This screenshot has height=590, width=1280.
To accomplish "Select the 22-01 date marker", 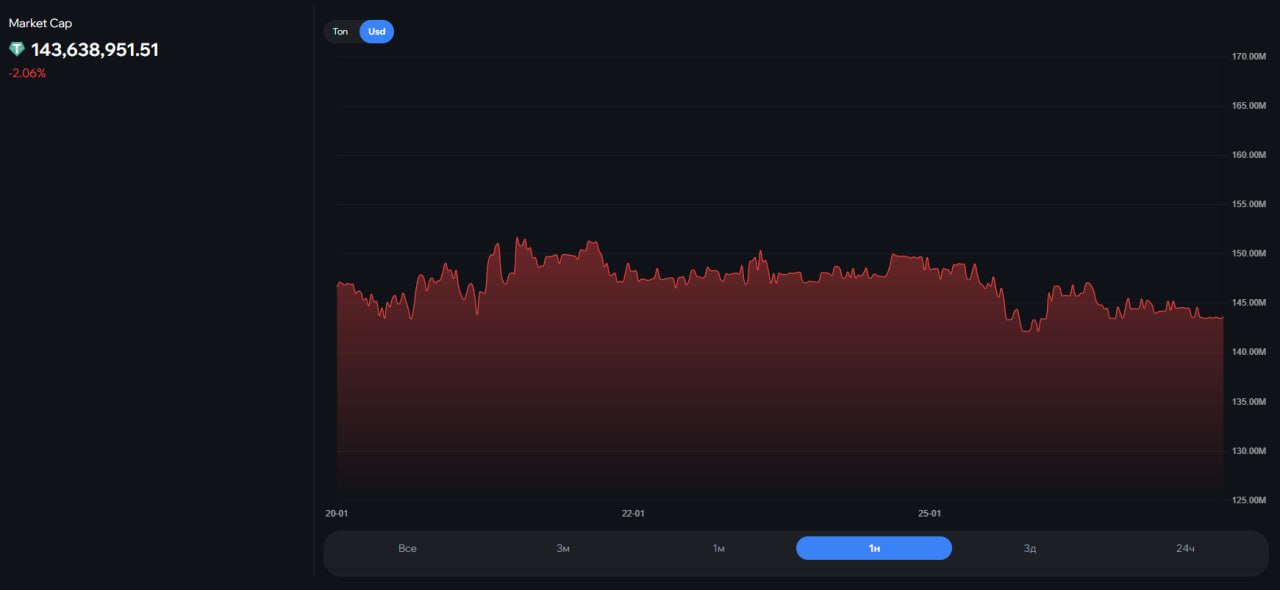I will pyautogui.click(x=633, y=514).
